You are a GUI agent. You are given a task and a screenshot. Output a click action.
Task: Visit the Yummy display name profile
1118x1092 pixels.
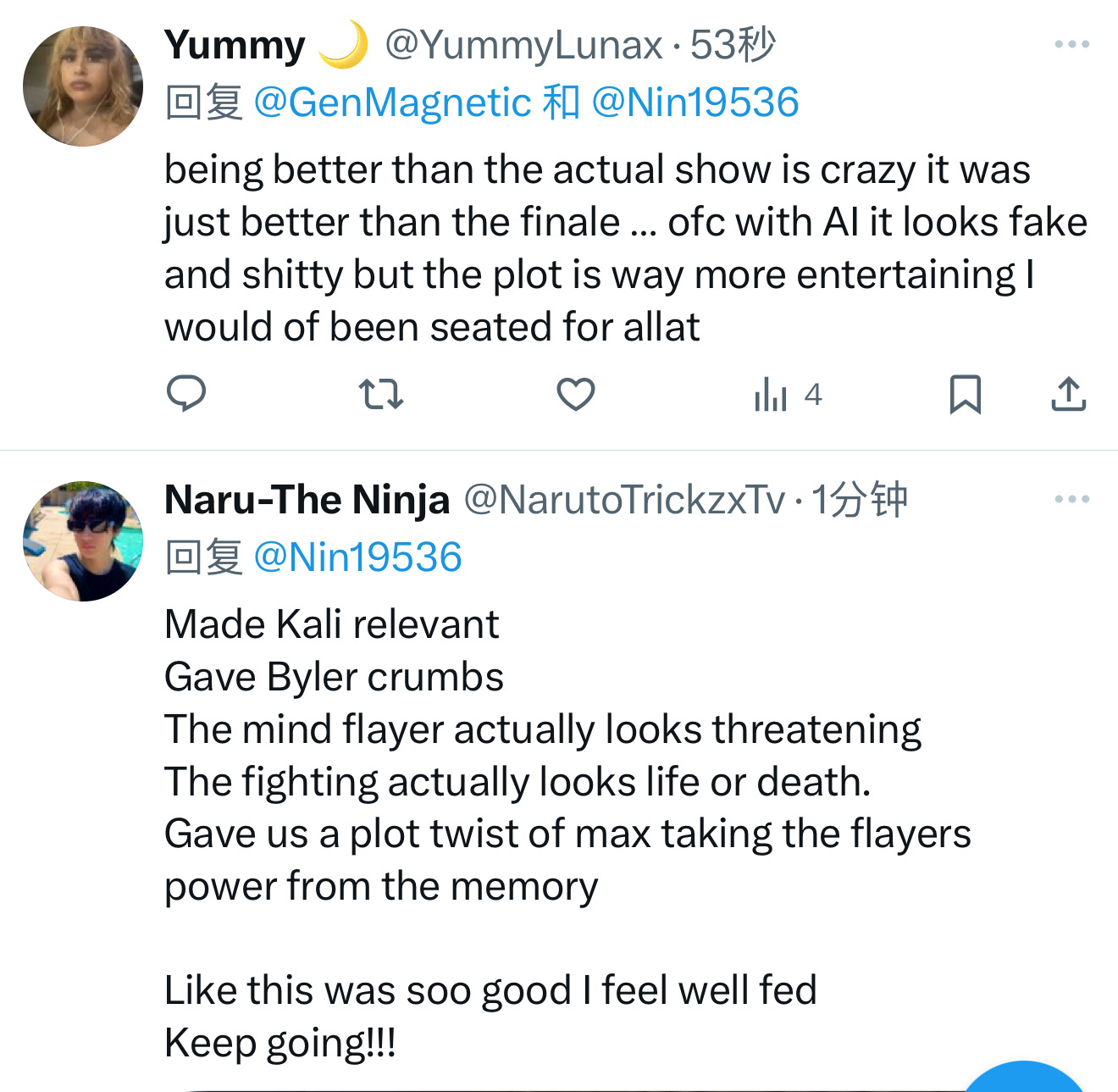point(235,45)
